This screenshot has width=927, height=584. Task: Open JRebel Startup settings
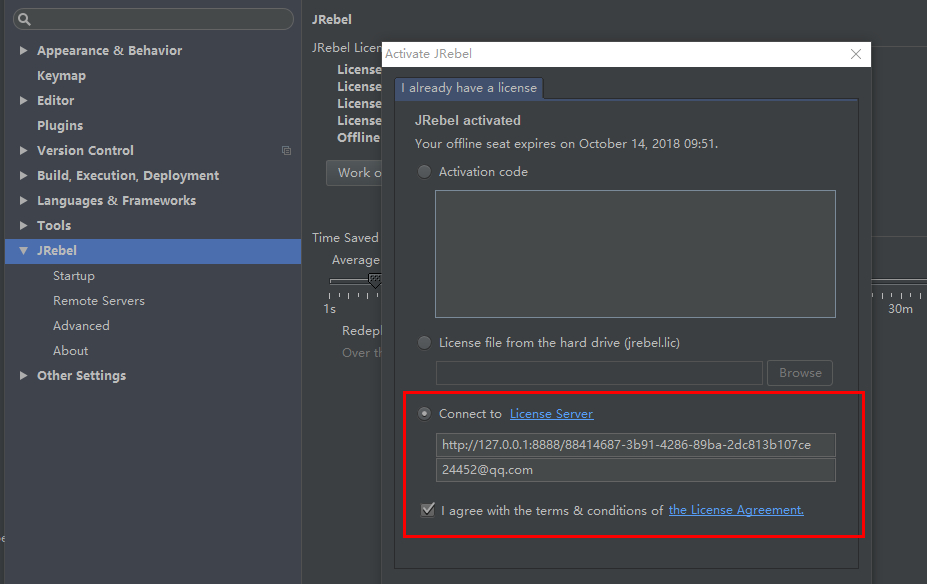74,276
